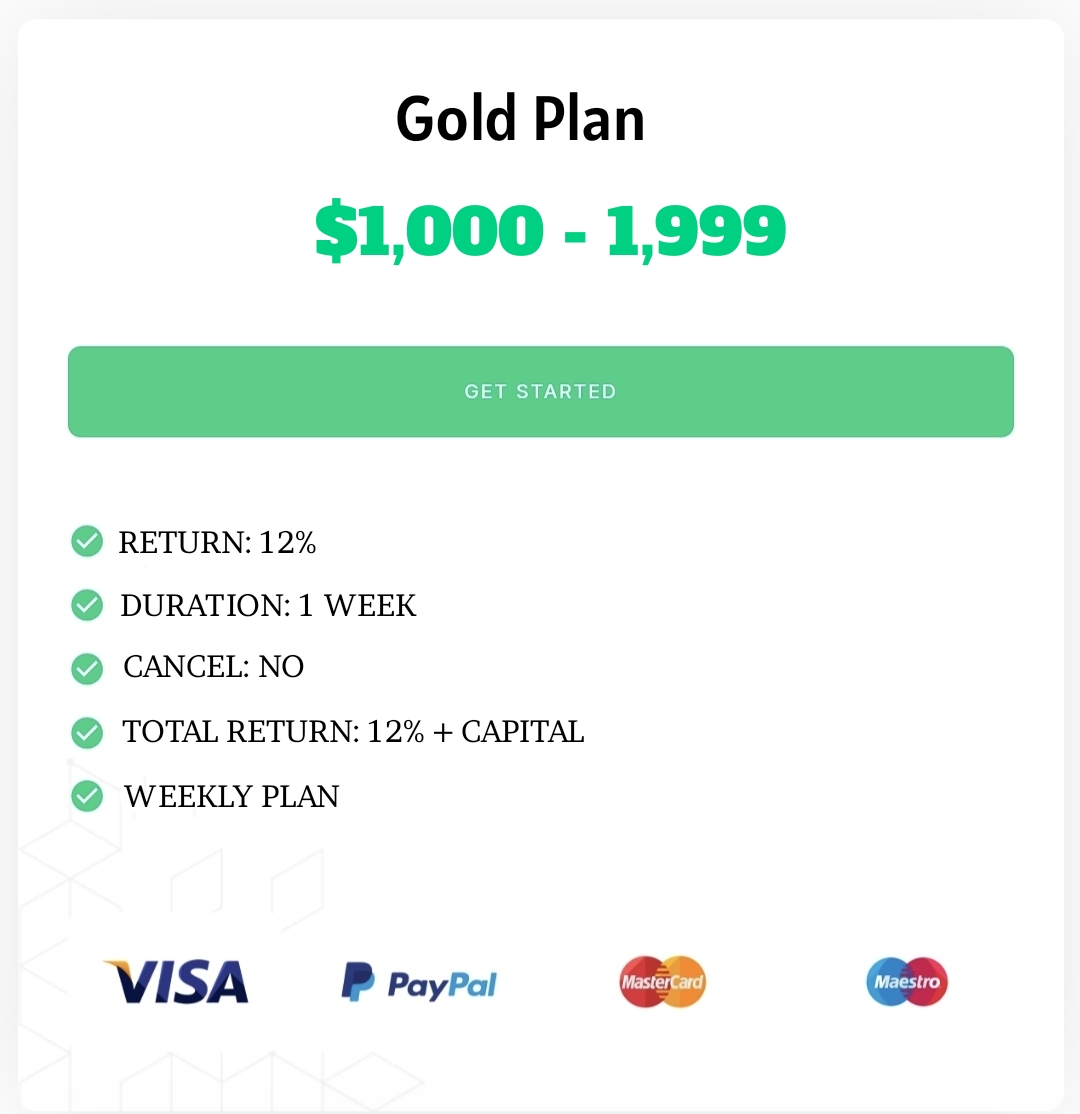Click the checkmark beside TOTAL RETURN
Image resolution: width=1080 pixels, height=1114 pixels.
click(87, 733)
